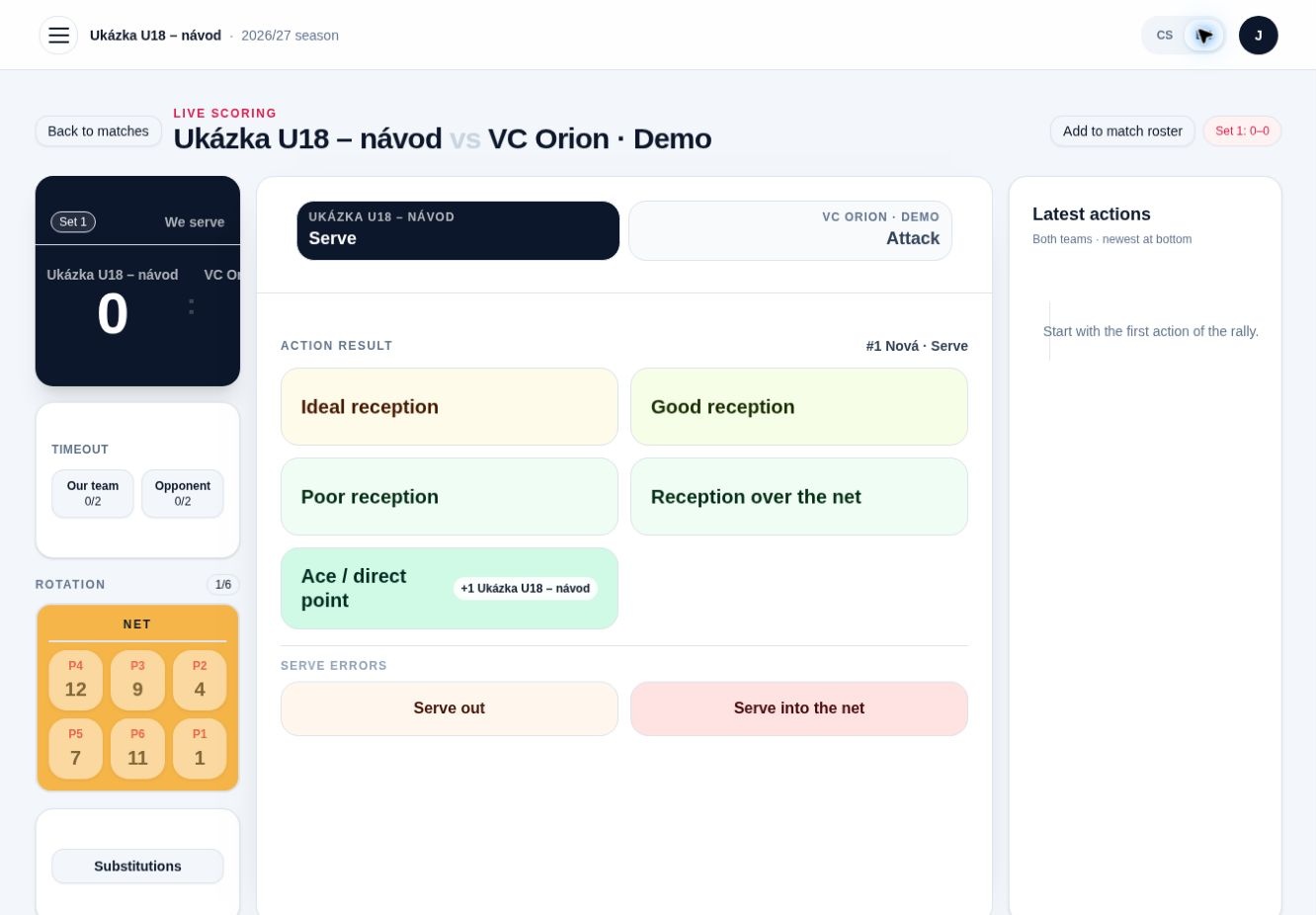Image resolution: width=1316 pixels, height=915 pixels.
Task: Click the NET label on rotation court
Action: click(x=137, y=624)
